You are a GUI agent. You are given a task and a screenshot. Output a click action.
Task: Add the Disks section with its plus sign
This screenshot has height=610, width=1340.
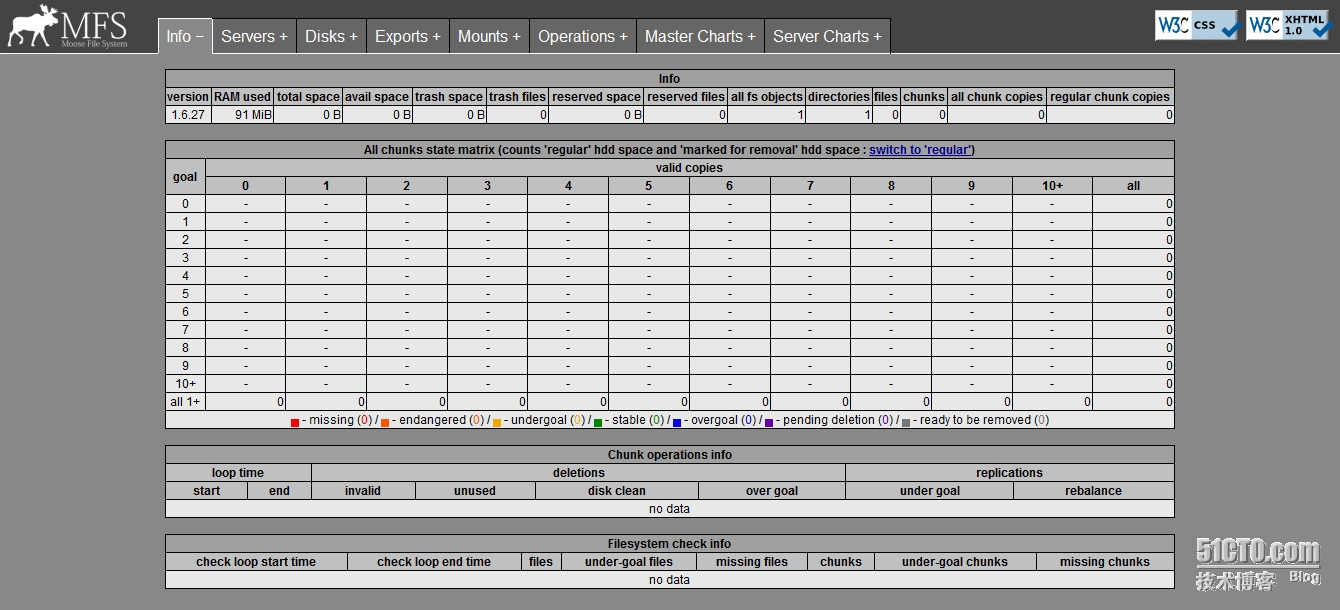(353, 37)
